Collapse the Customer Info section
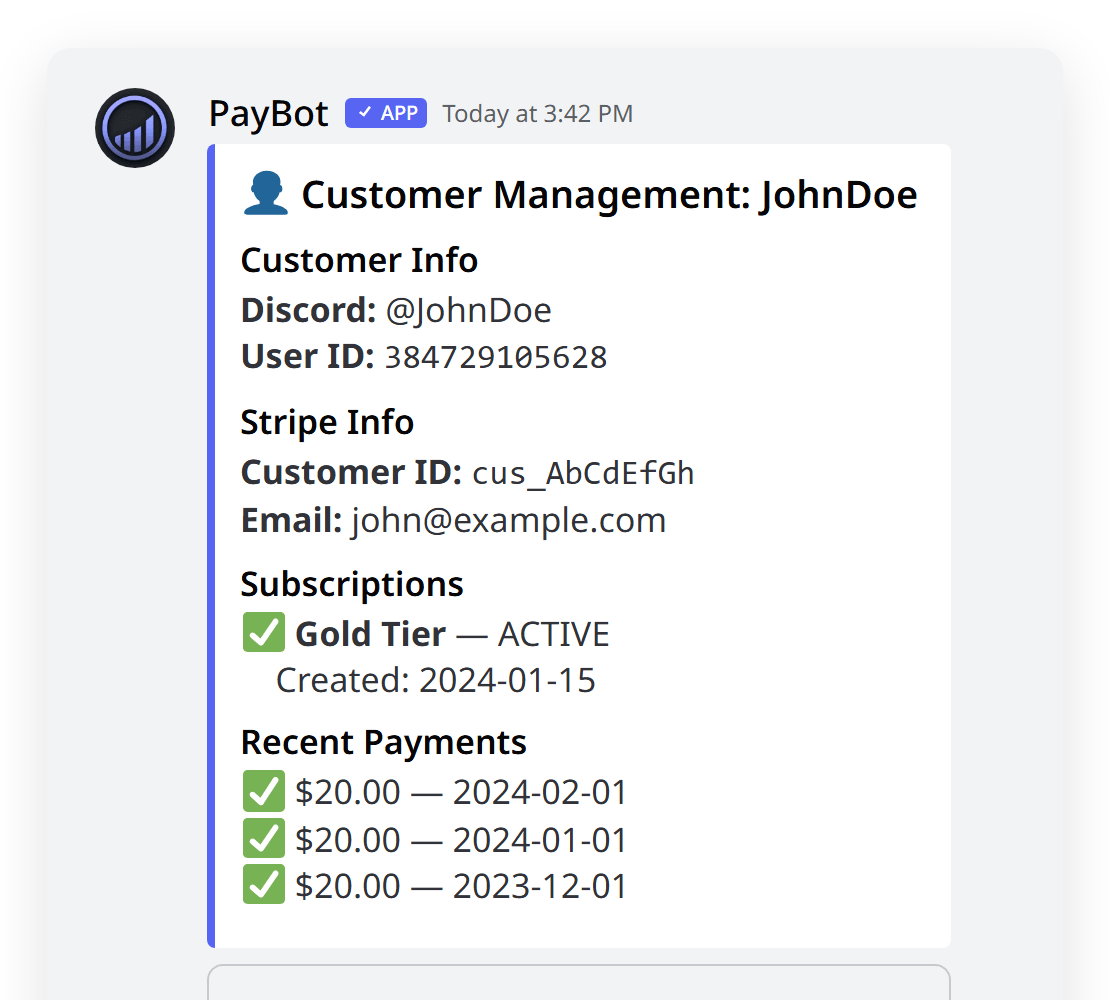This screenshot has height=1000, width=1110. (359, 260)
